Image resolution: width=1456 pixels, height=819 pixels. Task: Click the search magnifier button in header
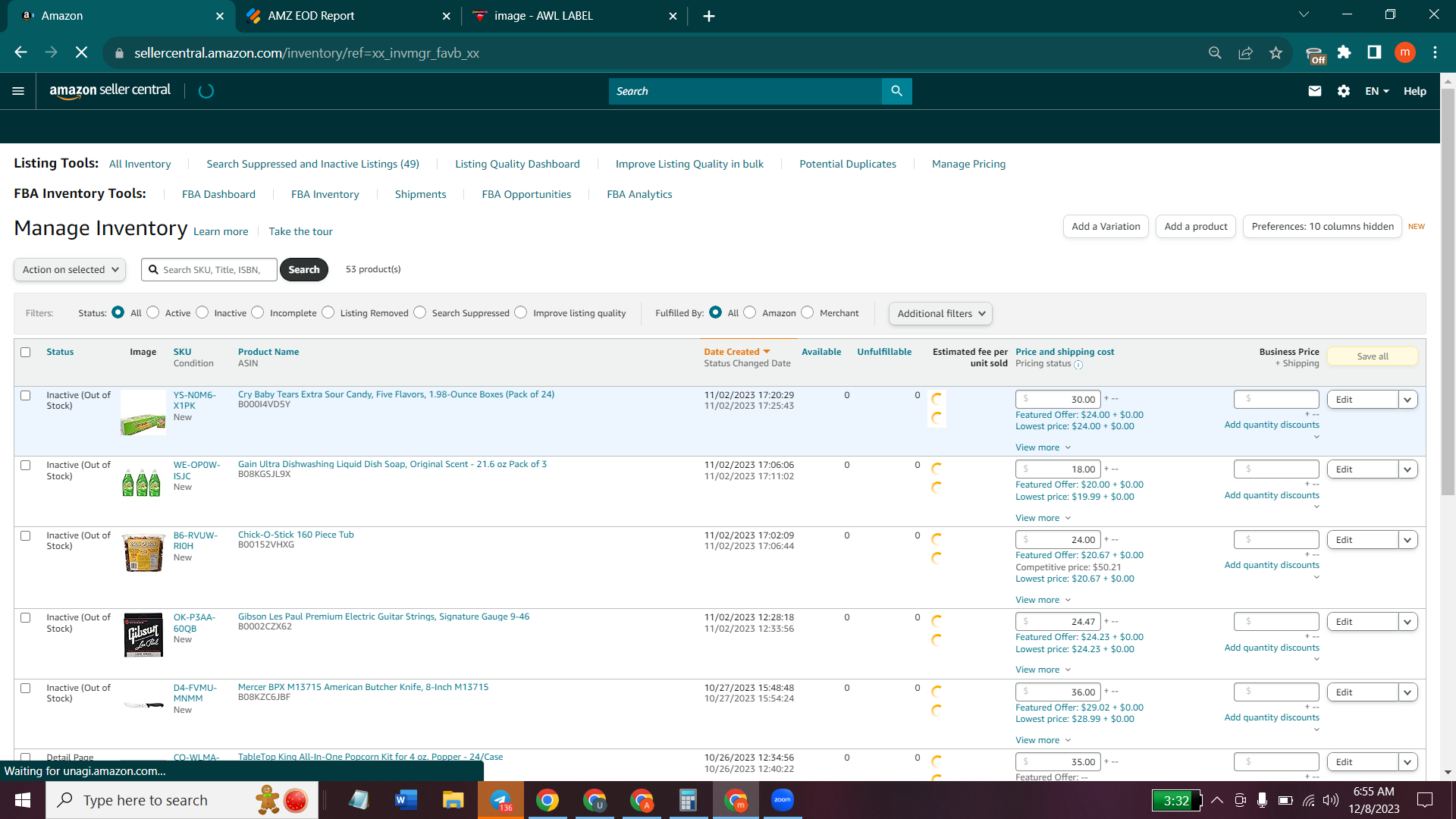[x=896, y=91]
